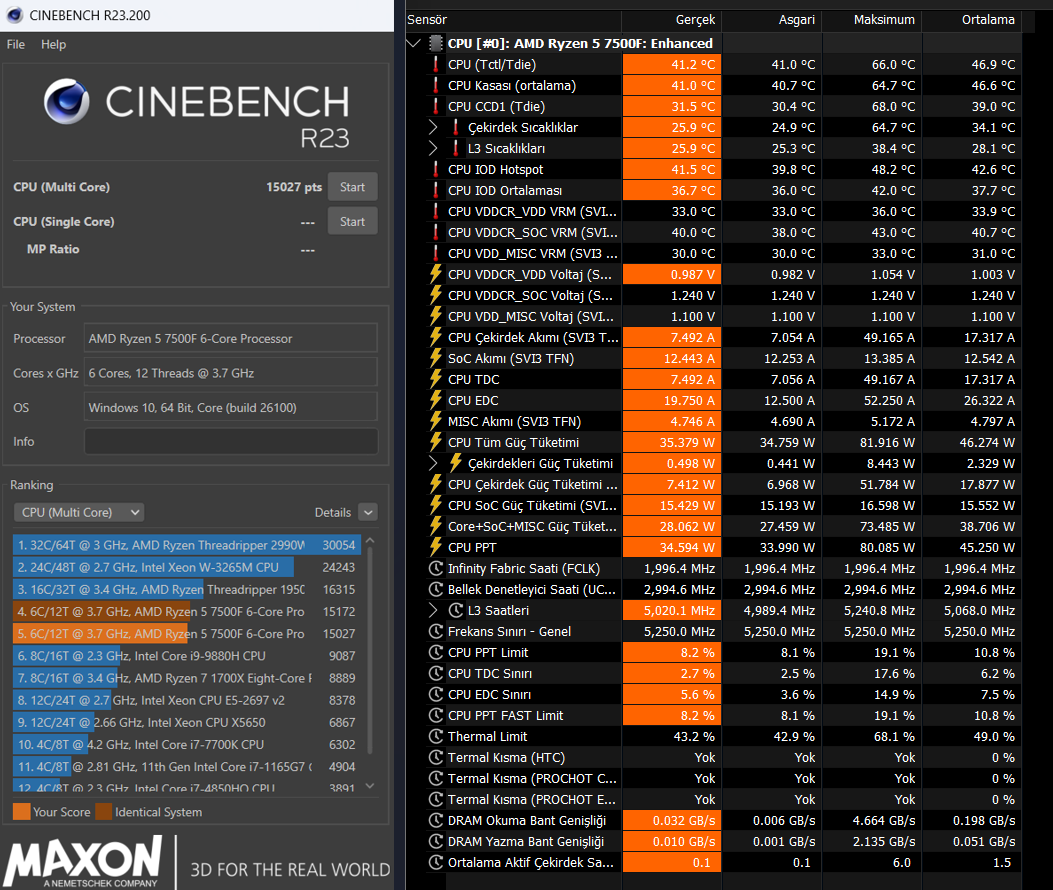The height and width of the screenshot is (890, 1053).
Task: Click the CPU chip icon in the sensor header
Action: (x=436, y=44)
